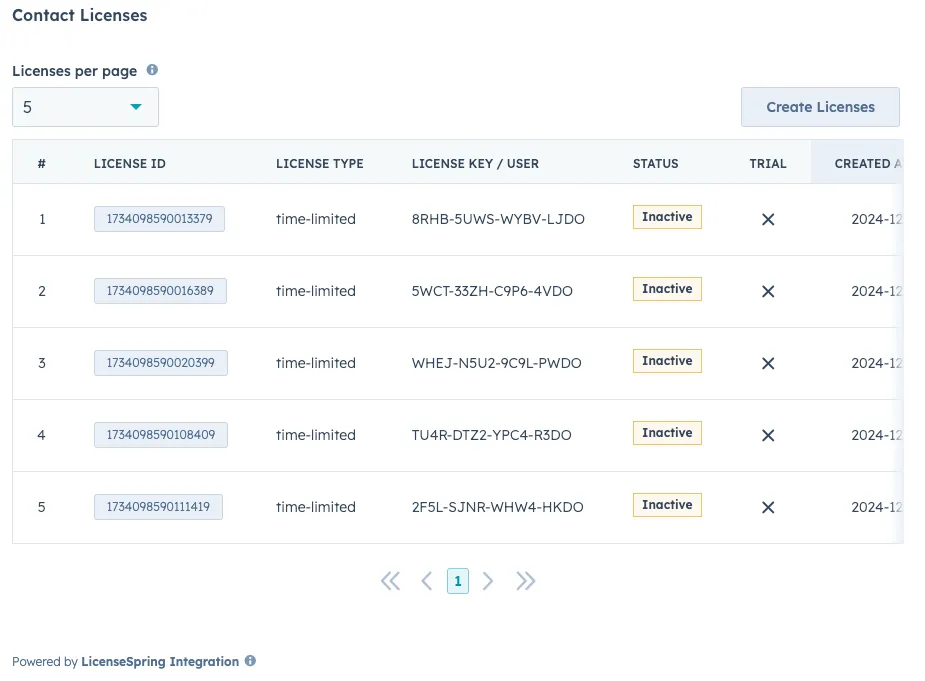Viewport: 925px width, 681px height.
Task: Go to next page with right chevron
Action: coord(489,580)
